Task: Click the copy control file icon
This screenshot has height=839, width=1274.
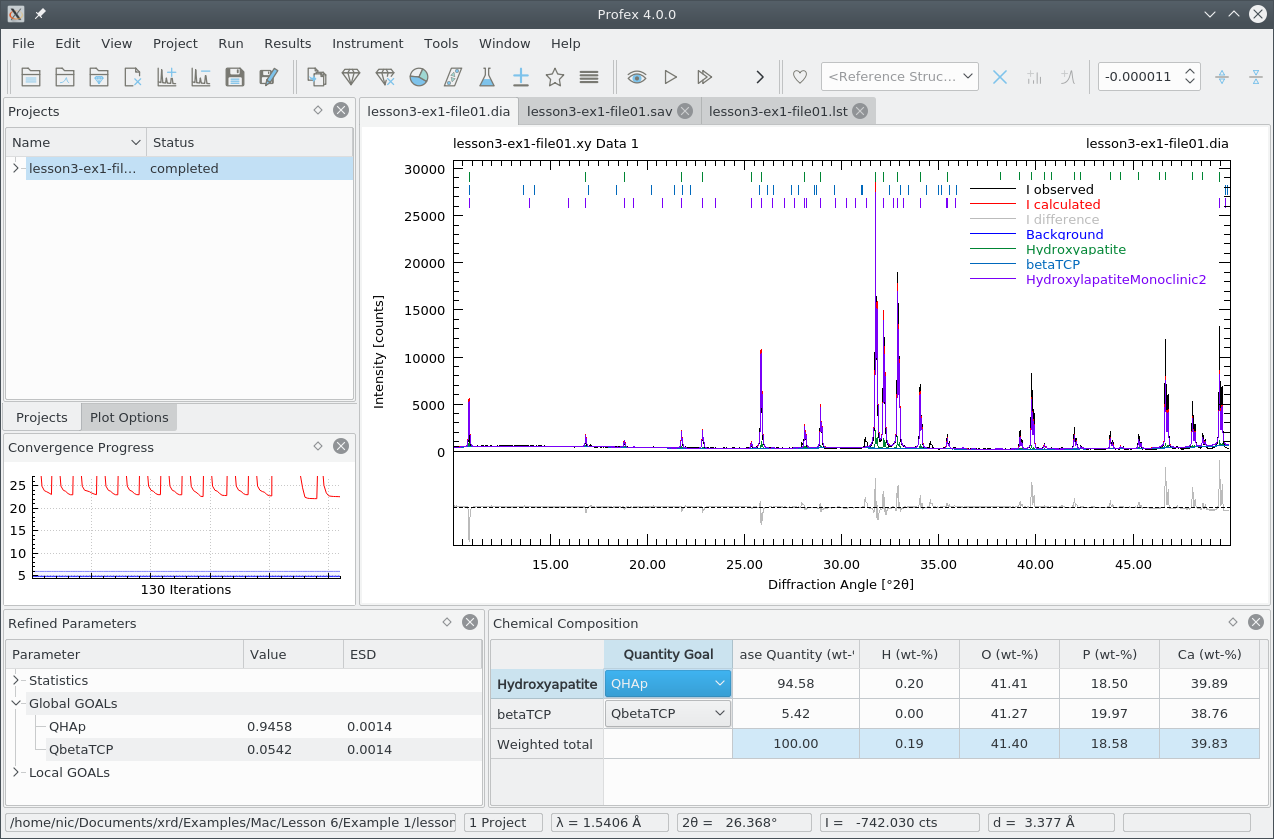Action: pyautogui.click(x=317, y=77)
